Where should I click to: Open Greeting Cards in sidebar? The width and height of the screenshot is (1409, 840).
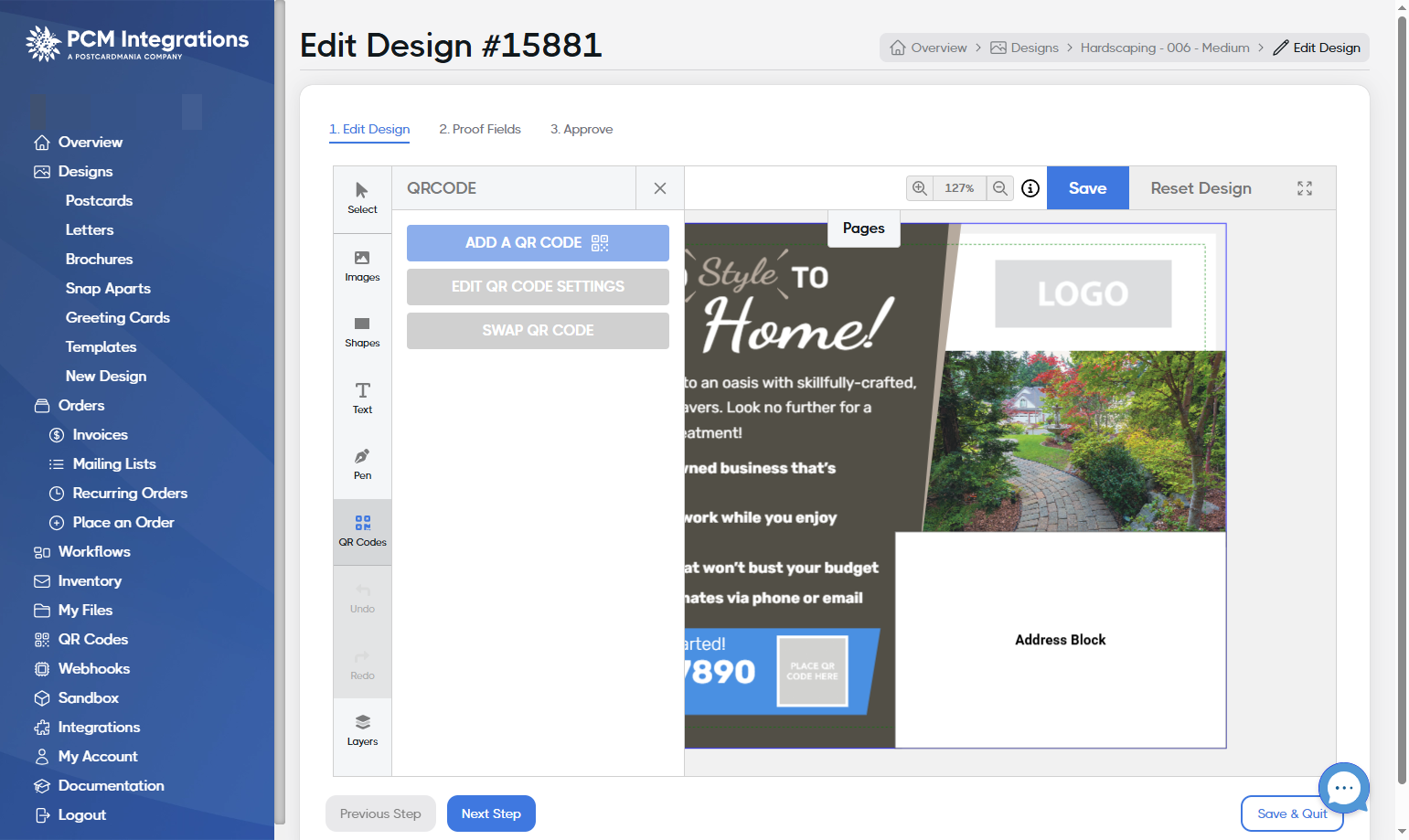pos(117,318)
